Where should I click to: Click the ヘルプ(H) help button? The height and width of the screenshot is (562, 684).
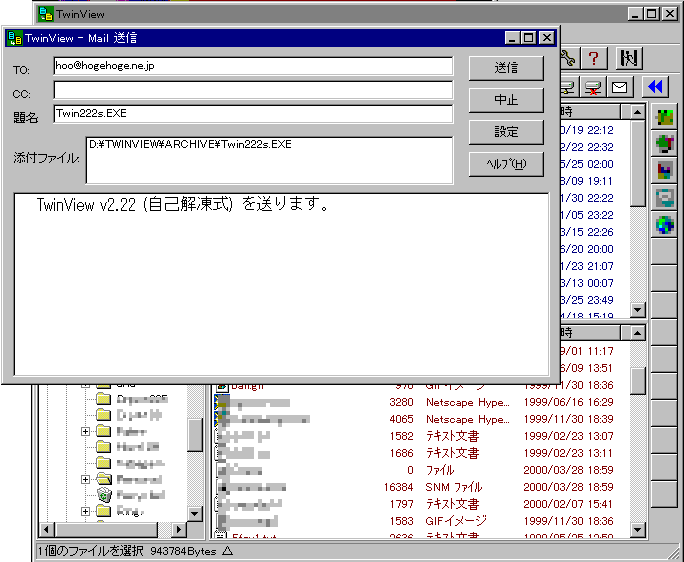(506, 164)
